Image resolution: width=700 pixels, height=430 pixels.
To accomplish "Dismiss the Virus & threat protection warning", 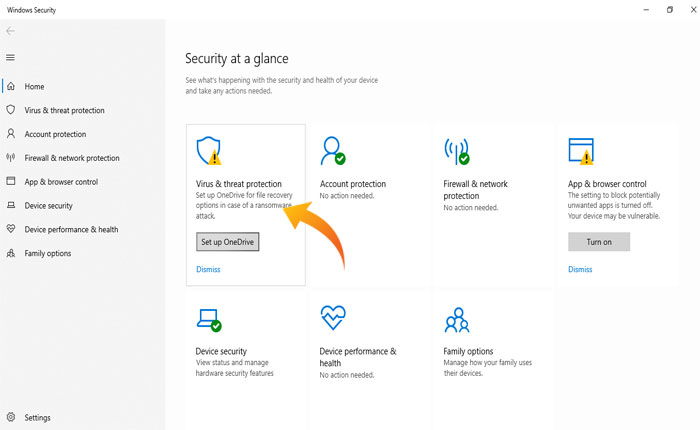I will click(x=208, y=269).
